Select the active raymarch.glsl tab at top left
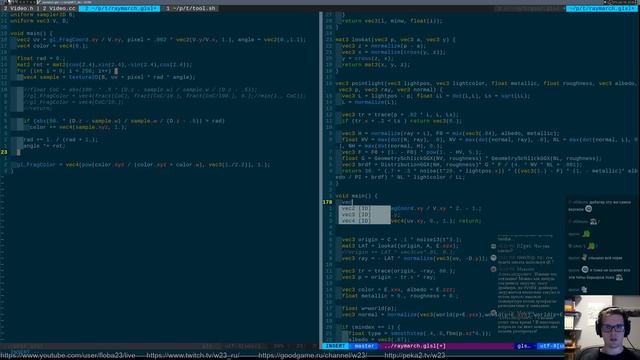Image resolution: width=640 pixels, height=360 pixels. pos(119,8)
